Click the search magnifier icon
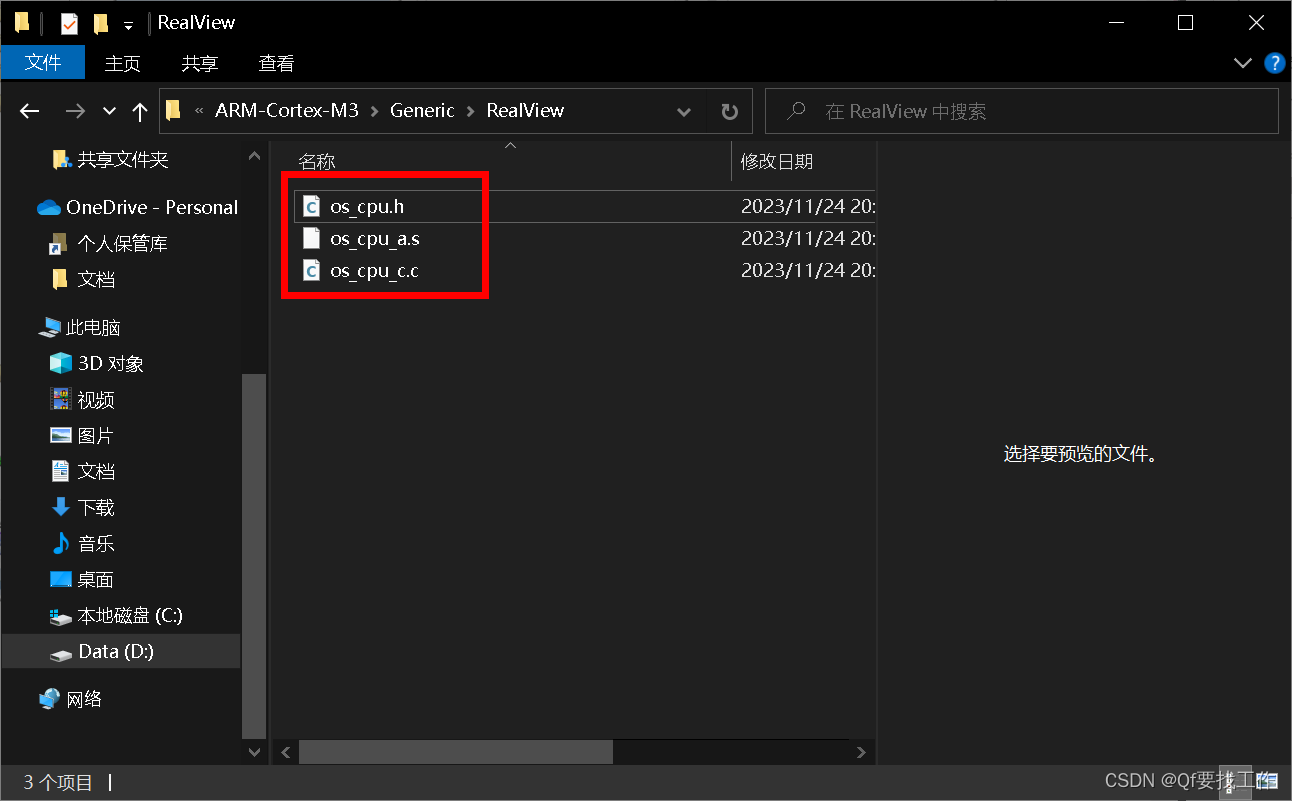Viewport: 1292px width, 801px height. tap(797, 111)
